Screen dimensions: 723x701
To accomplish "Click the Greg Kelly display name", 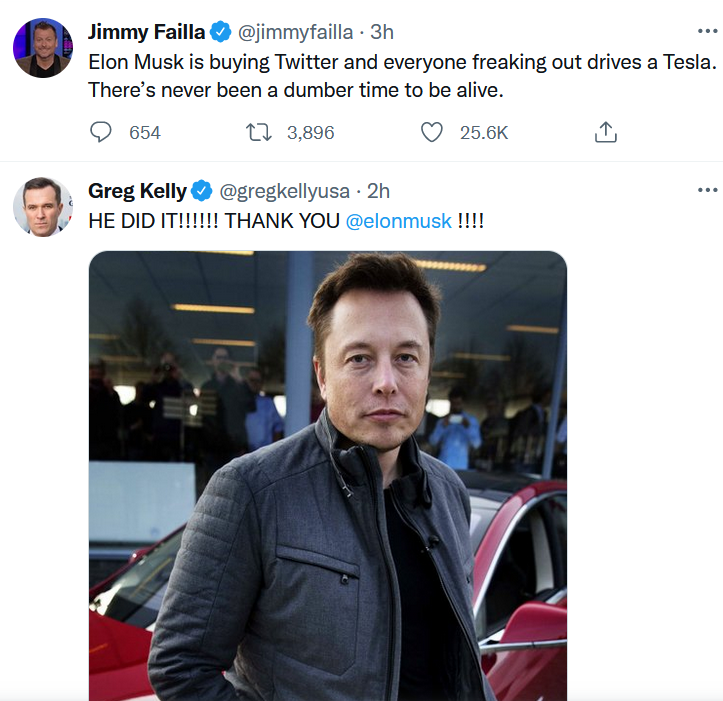I will click(x=137, y=190).
